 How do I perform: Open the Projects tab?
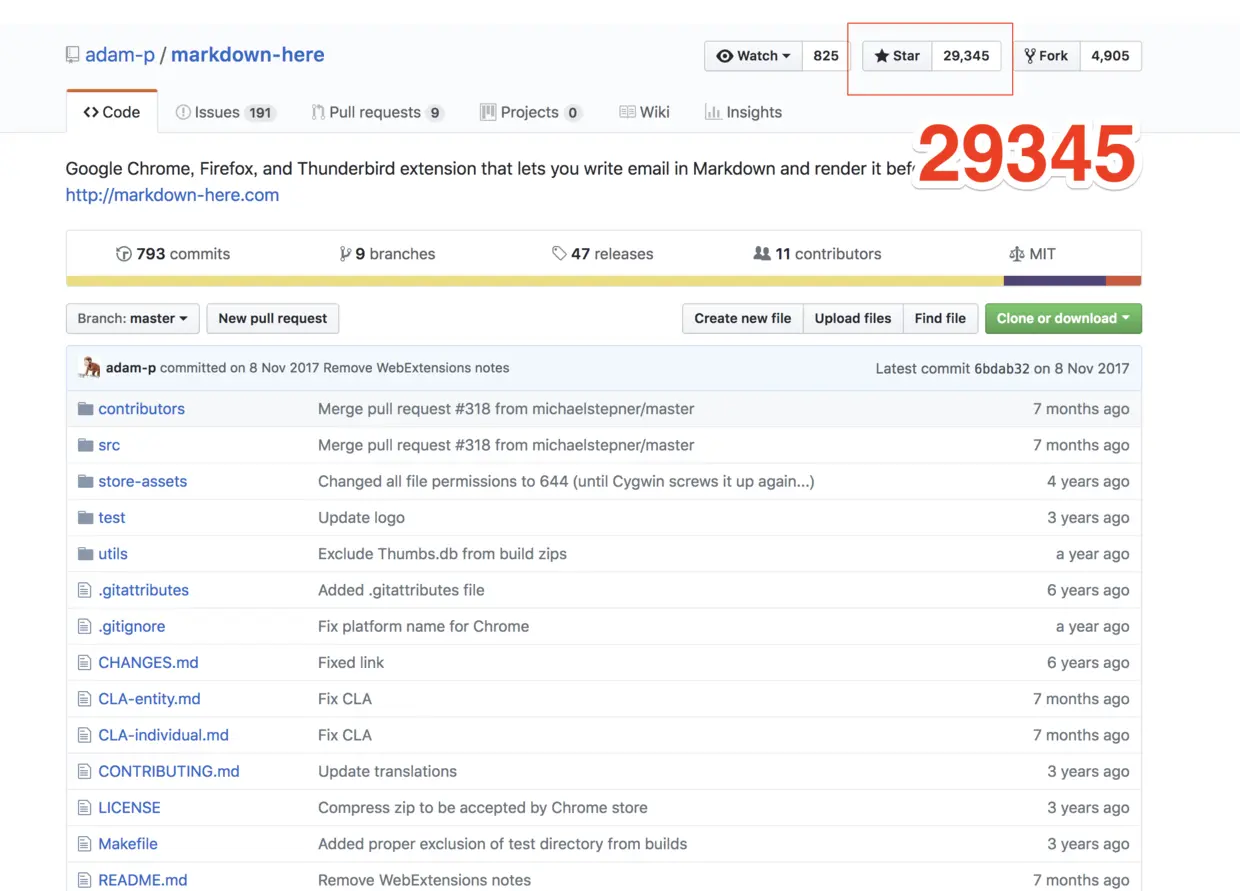pyautogui.click(x=530, y=112)
